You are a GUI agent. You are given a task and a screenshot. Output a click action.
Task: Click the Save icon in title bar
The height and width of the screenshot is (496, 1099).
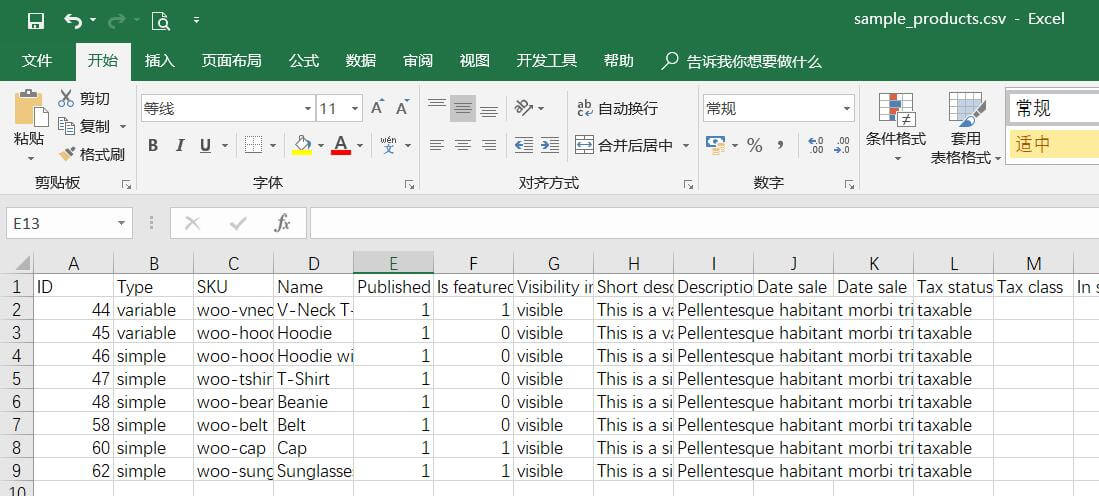coord(36,20)
